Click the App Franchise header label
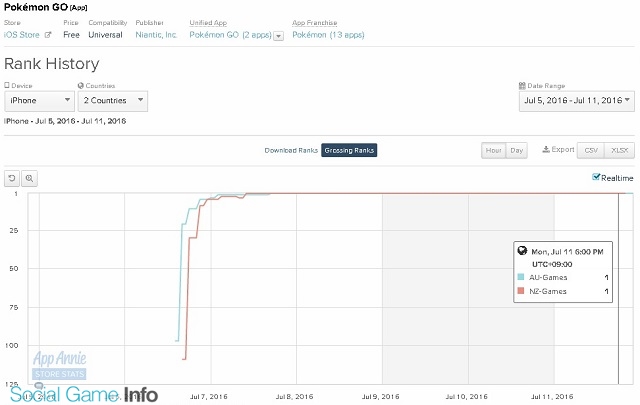This screenshot has height=405, width=640. 315,23
